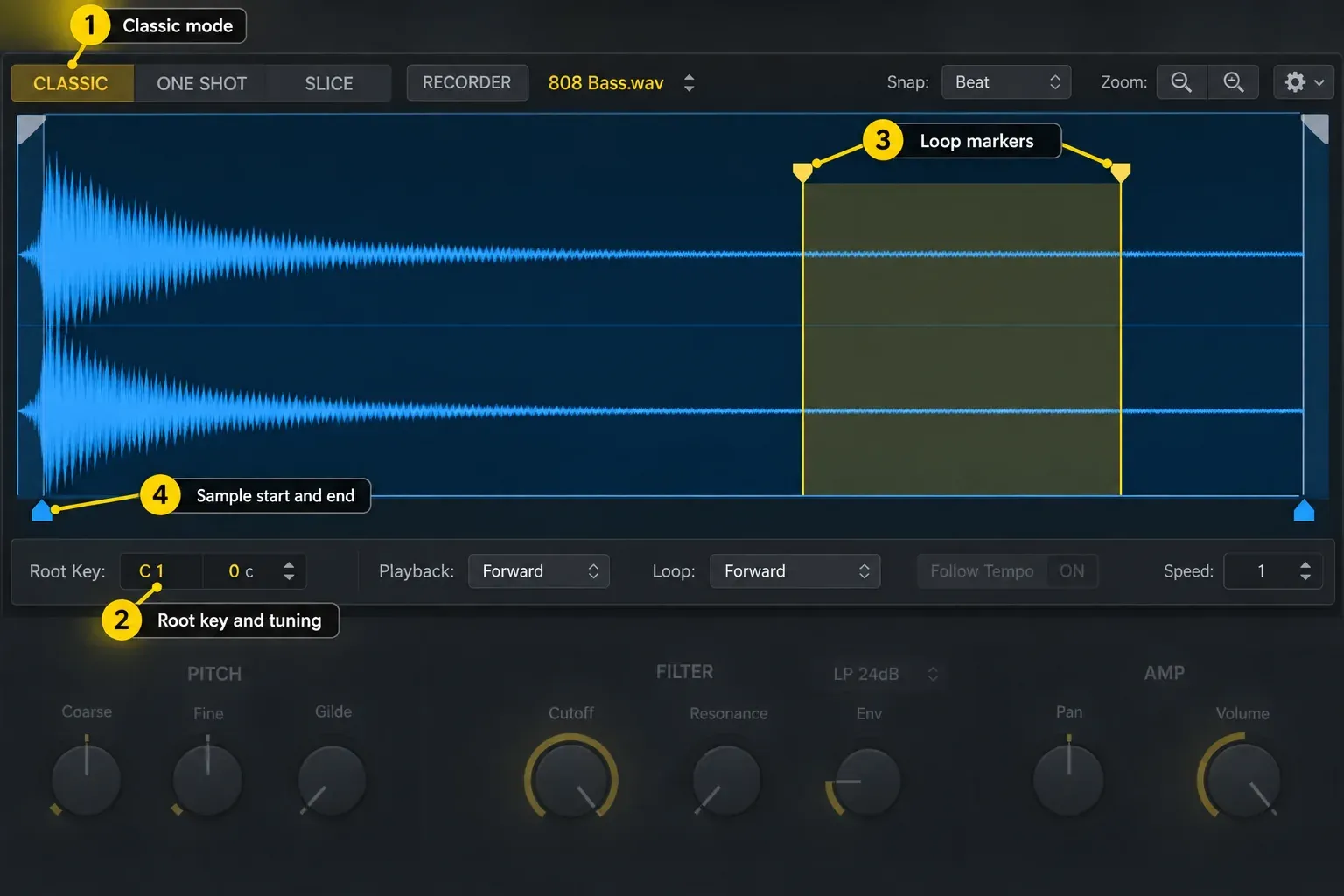Toggle the Follow Tempo ON switch
This screenshot has width=1344, height=896.
(x=1072, y=571)
